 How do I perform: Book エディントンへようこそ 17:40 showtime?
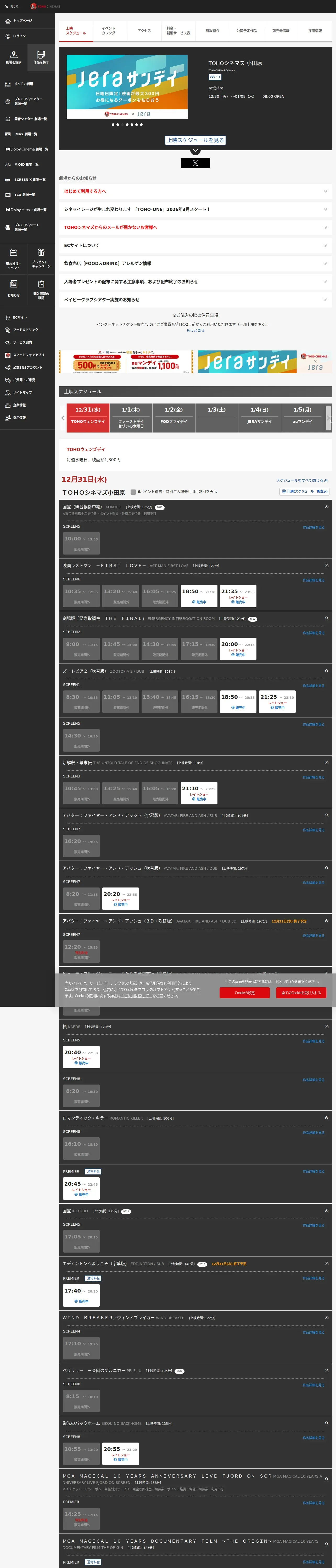tap(81, 1295)
